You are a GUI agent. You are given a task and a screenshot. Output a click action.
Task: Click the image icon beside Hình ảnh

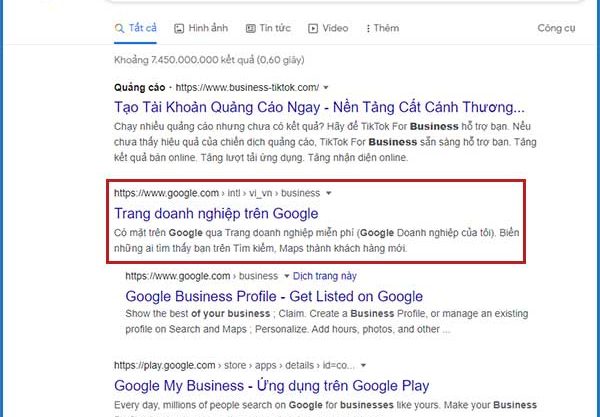[x=179, y=29]
